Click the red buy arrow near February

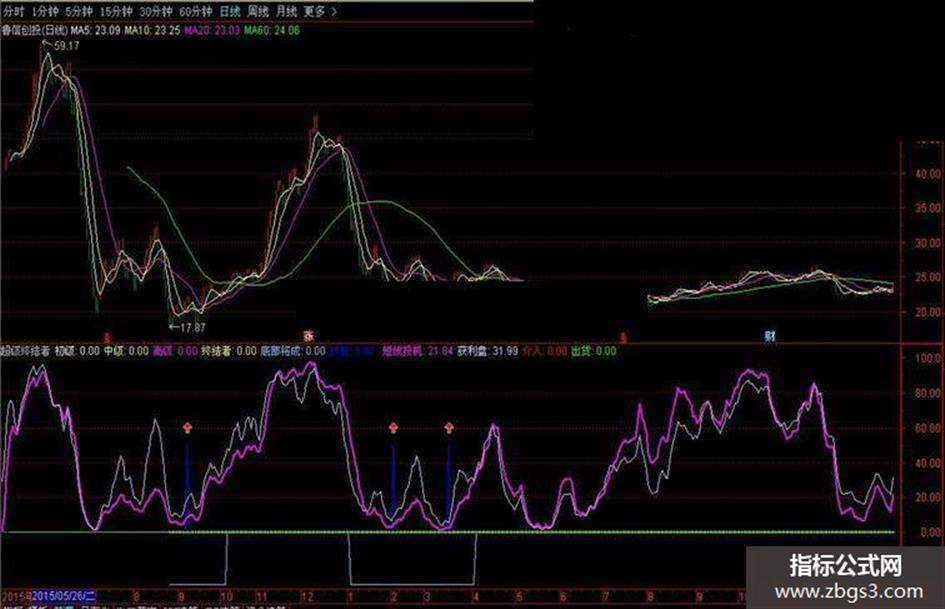point(394,428)
